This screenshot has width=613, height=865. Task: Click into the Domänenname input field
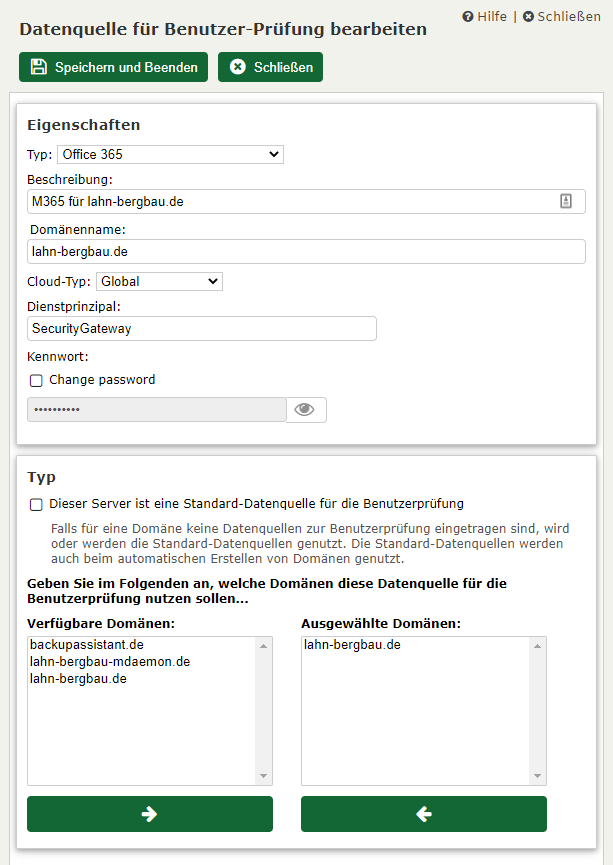click(306, 251)
